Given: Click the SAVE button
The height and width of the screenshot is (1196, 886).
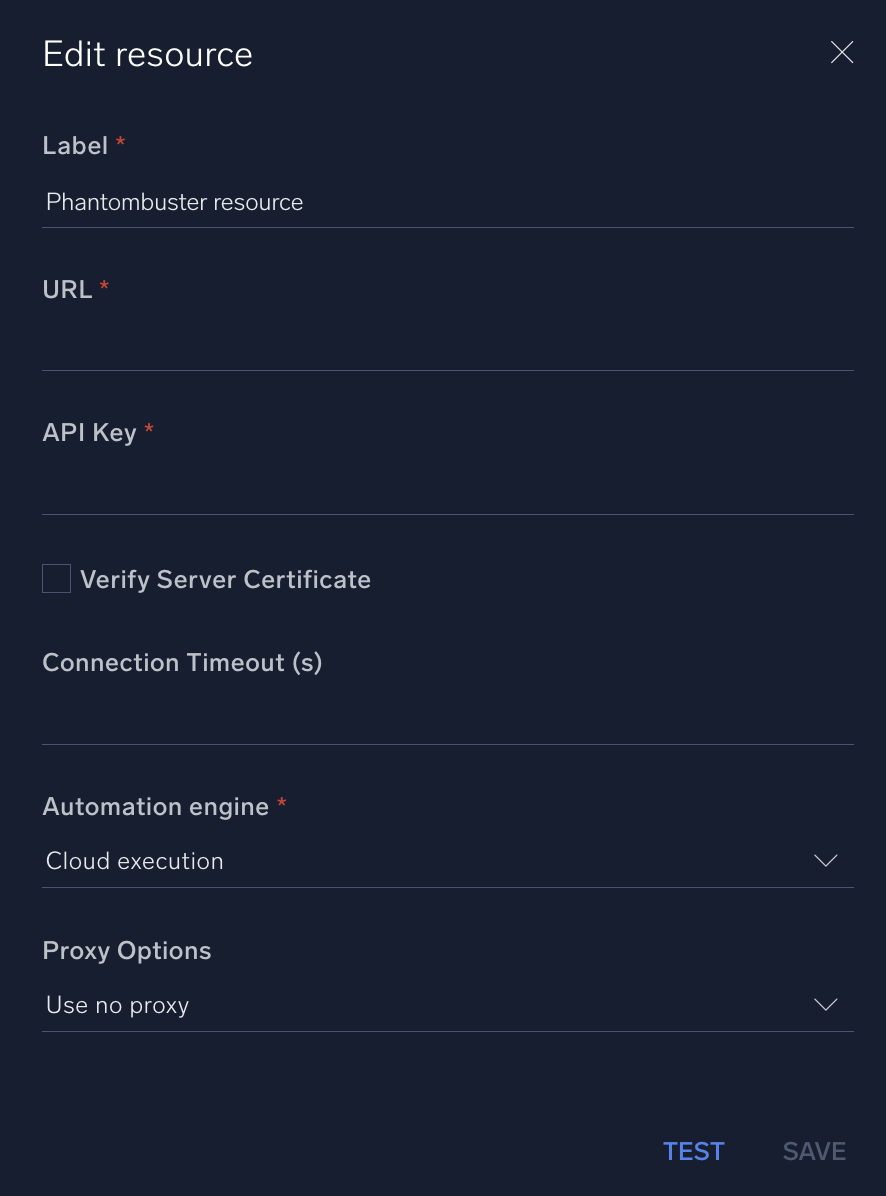Looking at the screenshot, I should coord(813,1151).
